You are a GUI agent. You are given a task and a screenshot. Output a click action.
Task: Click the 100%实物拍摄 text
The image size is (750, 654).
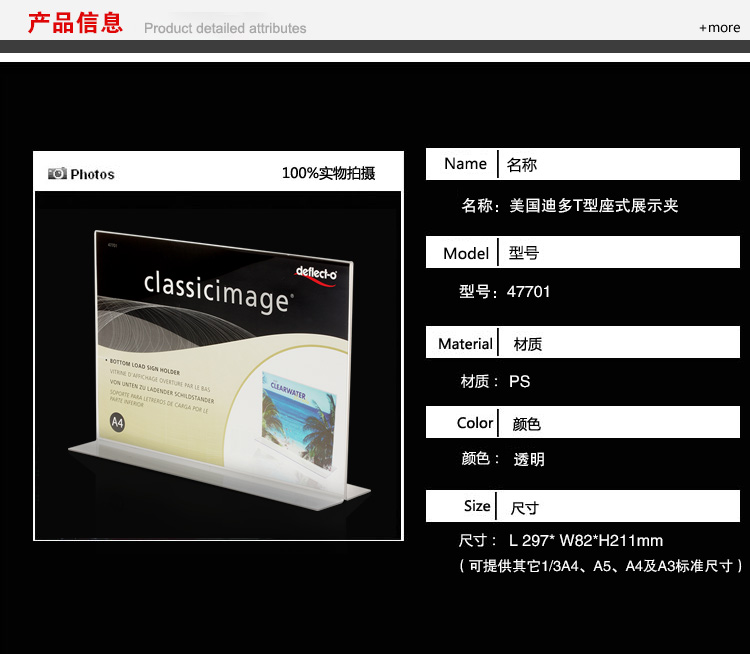tap(329, 173)
